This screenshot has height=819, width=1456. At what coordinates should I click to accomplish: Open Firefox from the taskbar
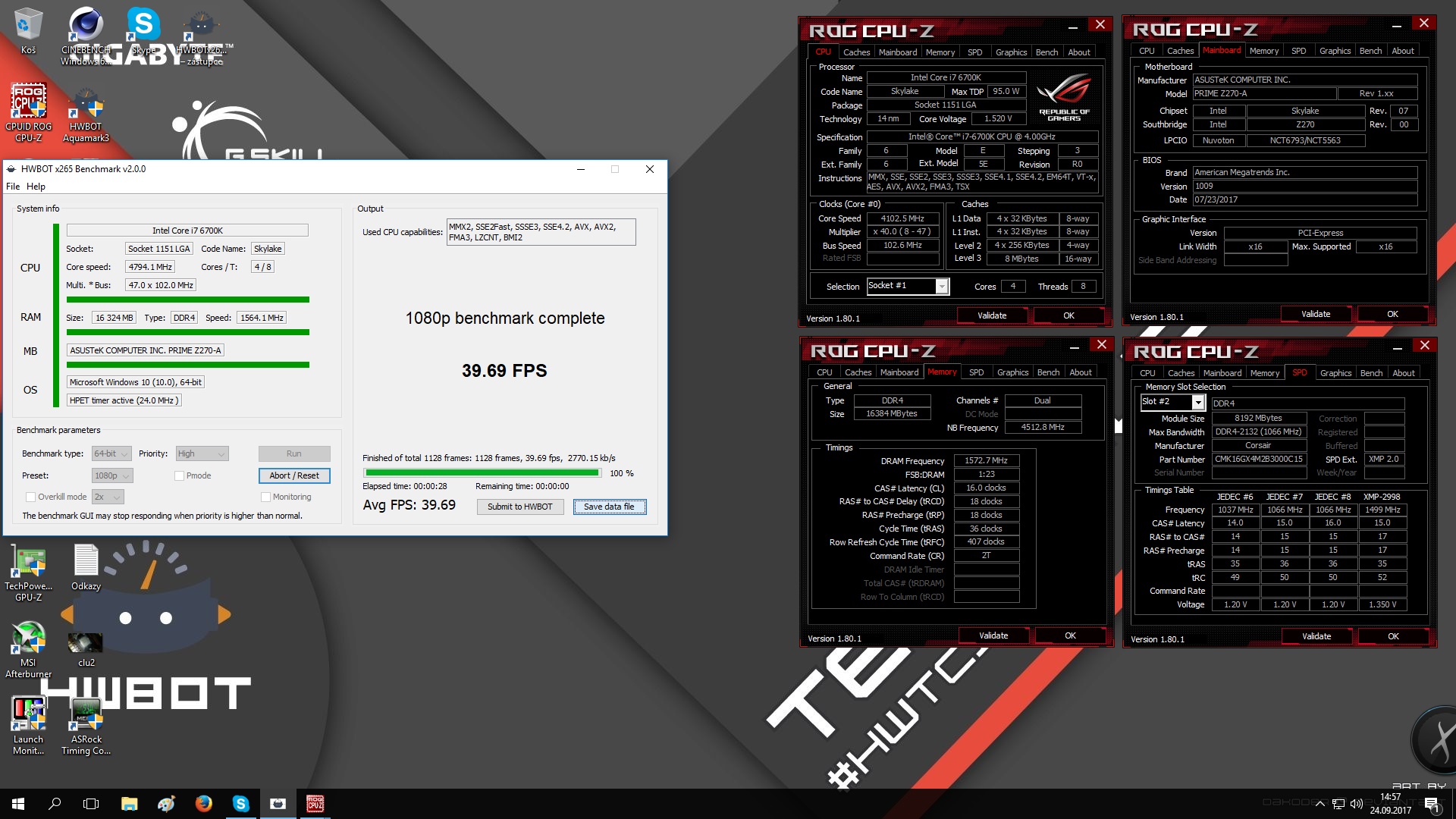tap(203, 803)
